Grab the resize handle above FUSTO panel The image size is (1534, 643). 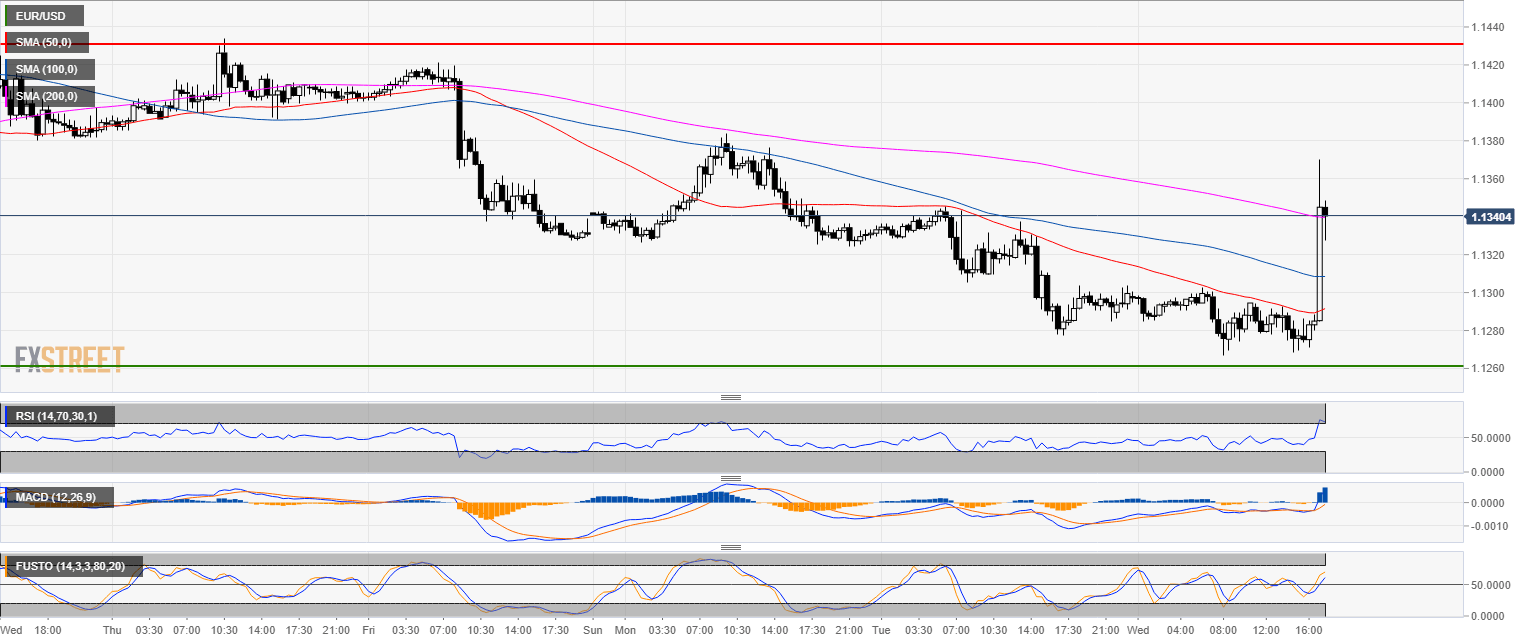point(731,548)
